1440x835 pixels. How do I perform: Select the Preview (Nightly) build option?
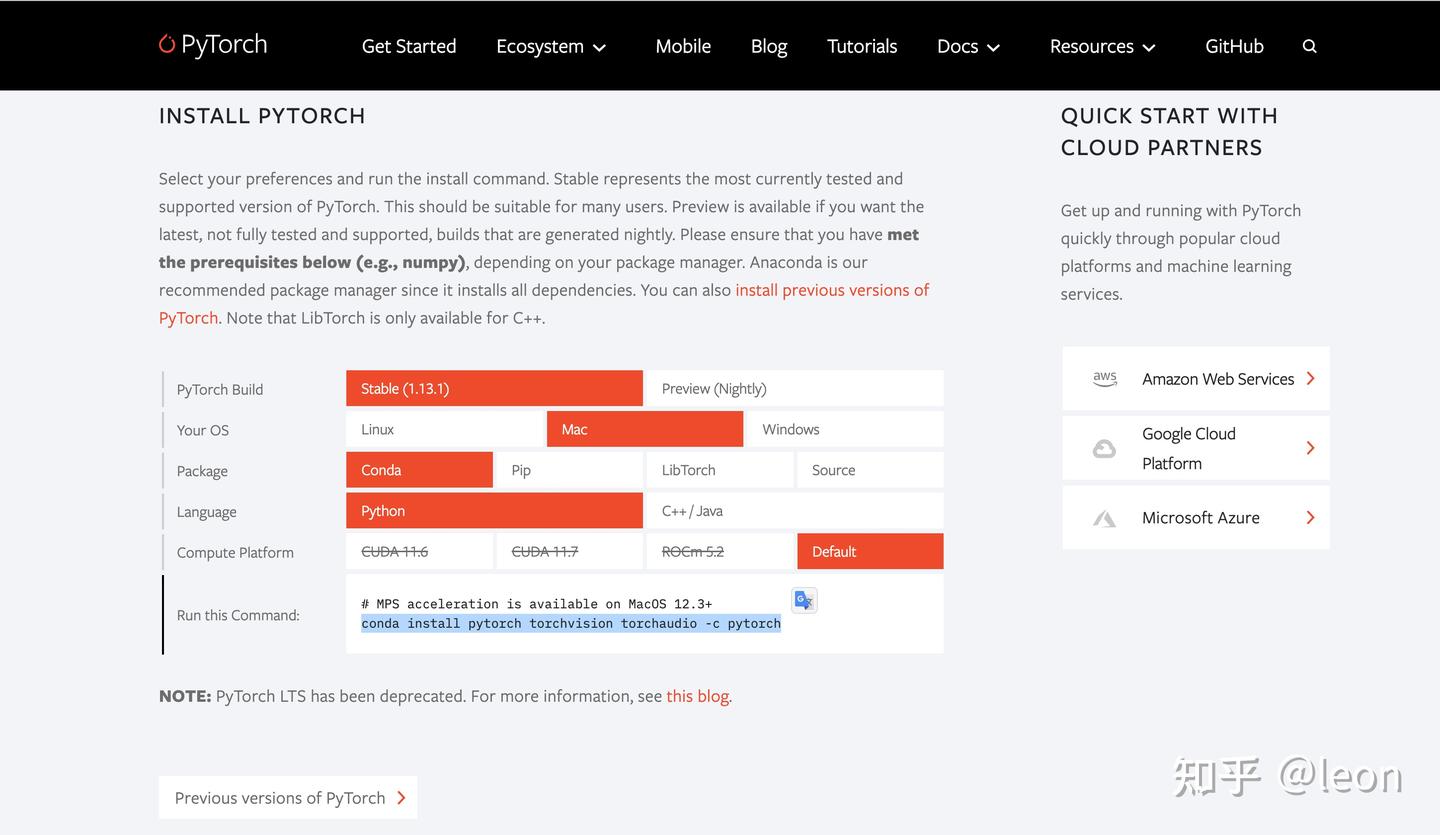coord(794,389)
